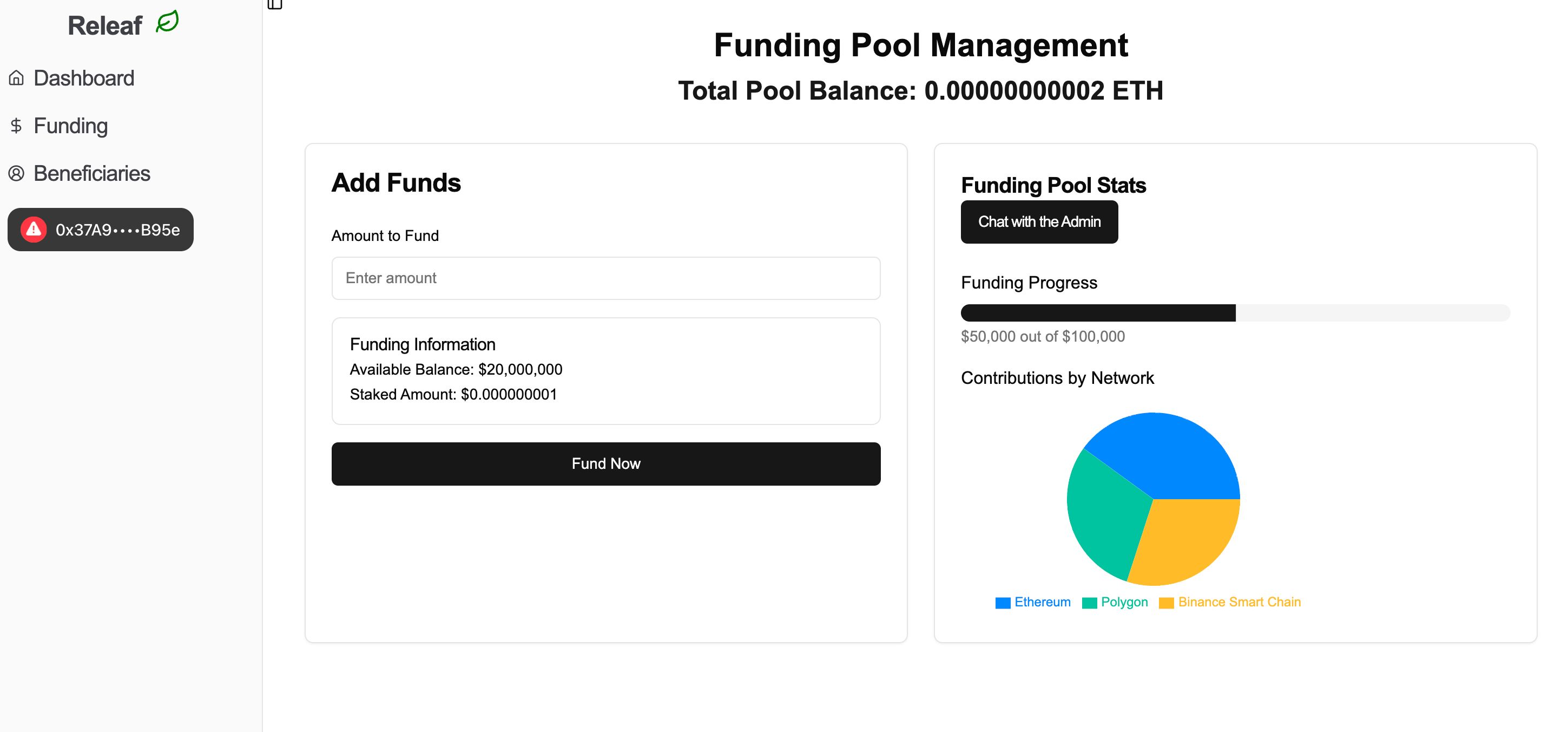
Task: Click the Dashboard home icon
Action: (x=16, y=78)
